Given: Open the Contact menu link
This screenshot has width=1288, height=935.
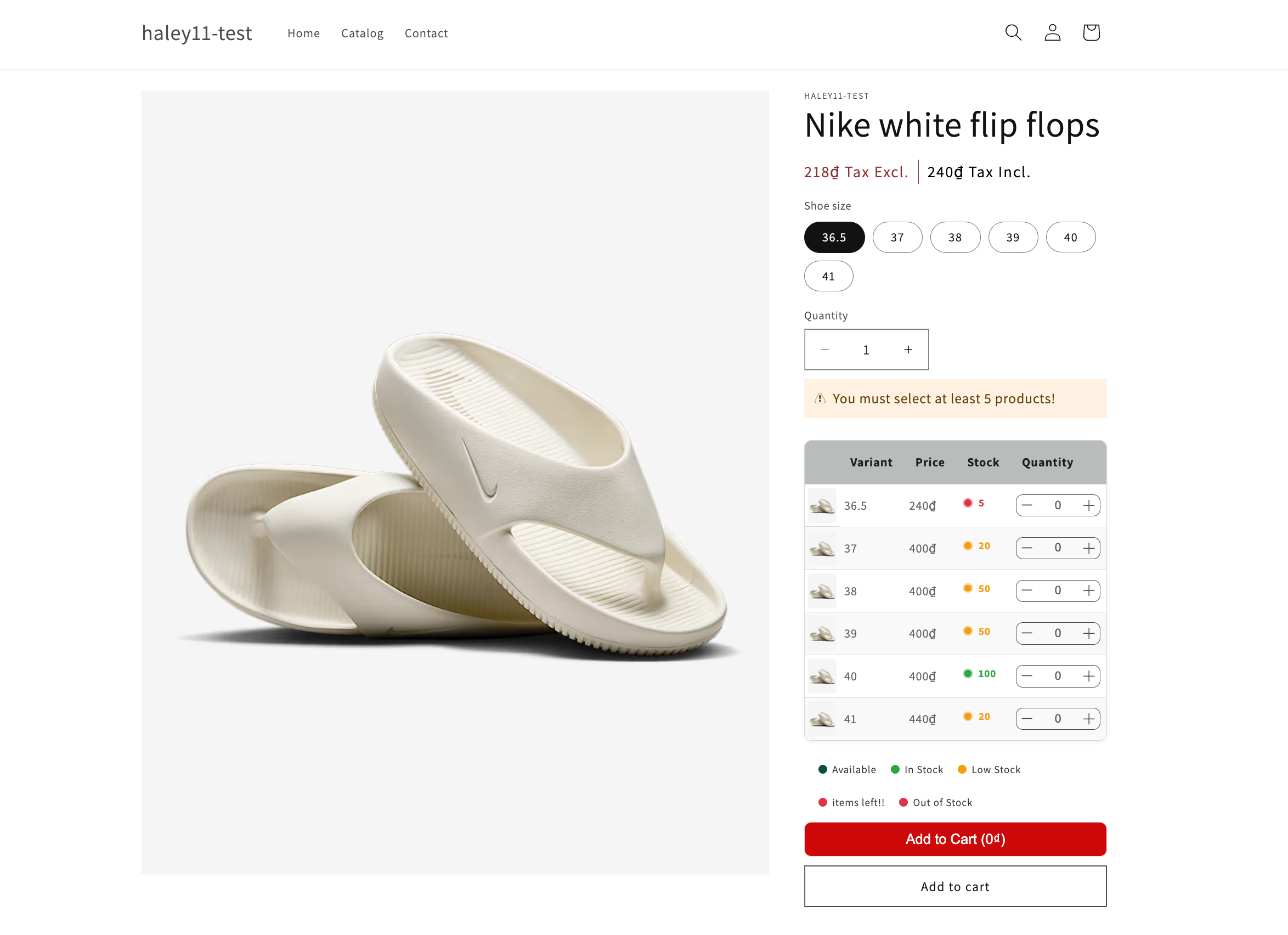Looking at the screenshot, I should coord(426,33).
